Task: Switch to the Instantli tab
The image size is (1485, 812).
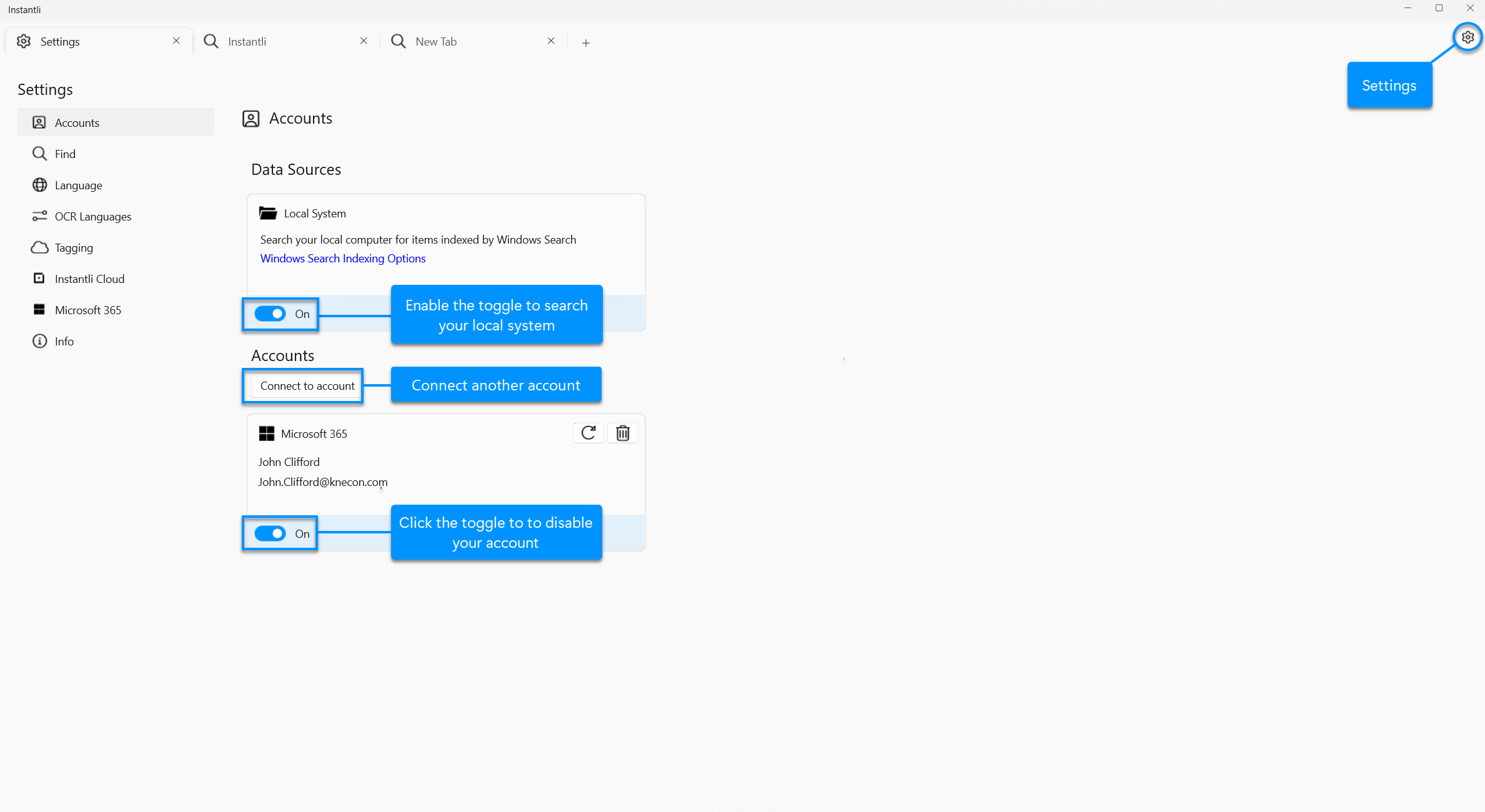Action: (286, 41)
